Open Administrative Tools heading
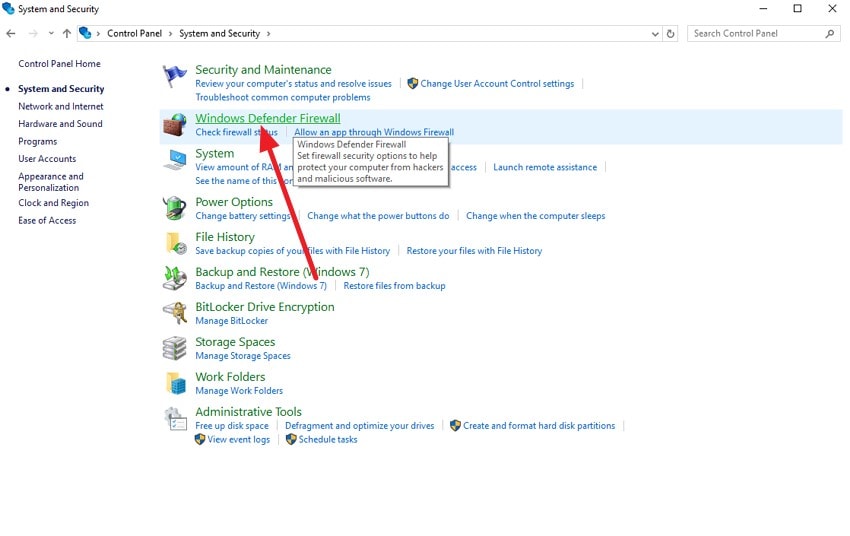The height and width of the screenshot is (536, 850). [248, 412]
